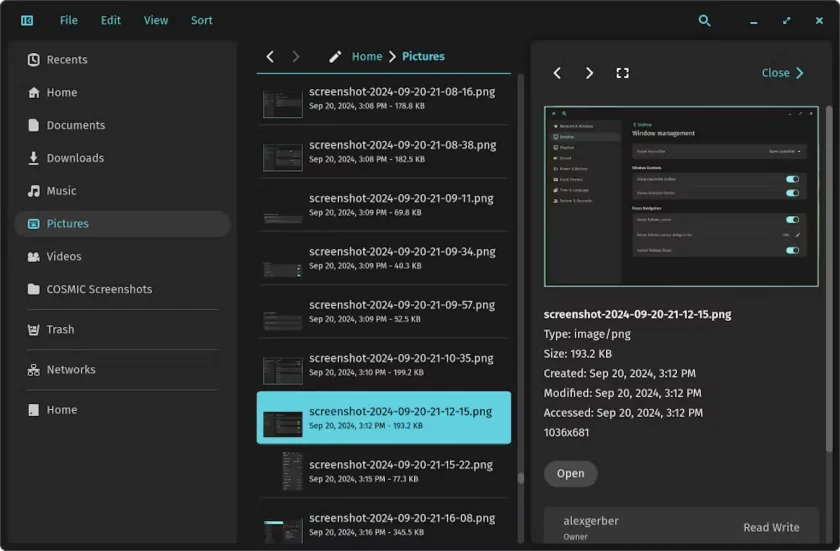Click the pencil edit-location icon
The height and width of the screenshot is (551, 840).
pyautogui.click(x=335, y=56)
